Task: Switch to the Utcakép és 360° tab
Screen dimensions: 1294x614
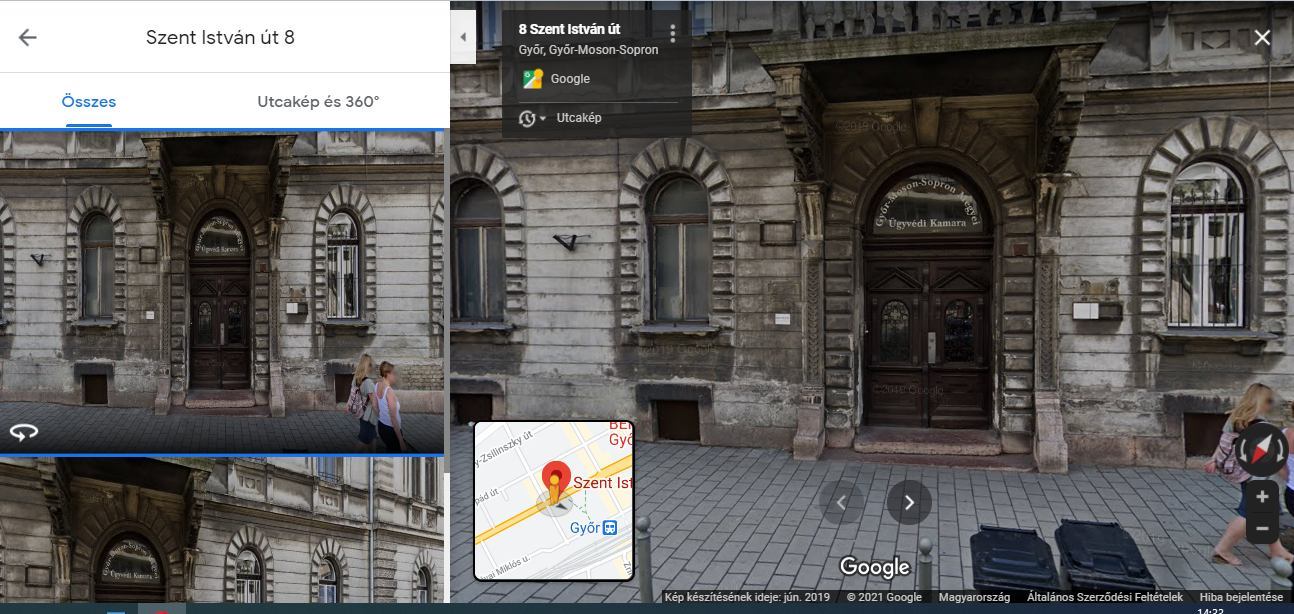Action: 318,102
